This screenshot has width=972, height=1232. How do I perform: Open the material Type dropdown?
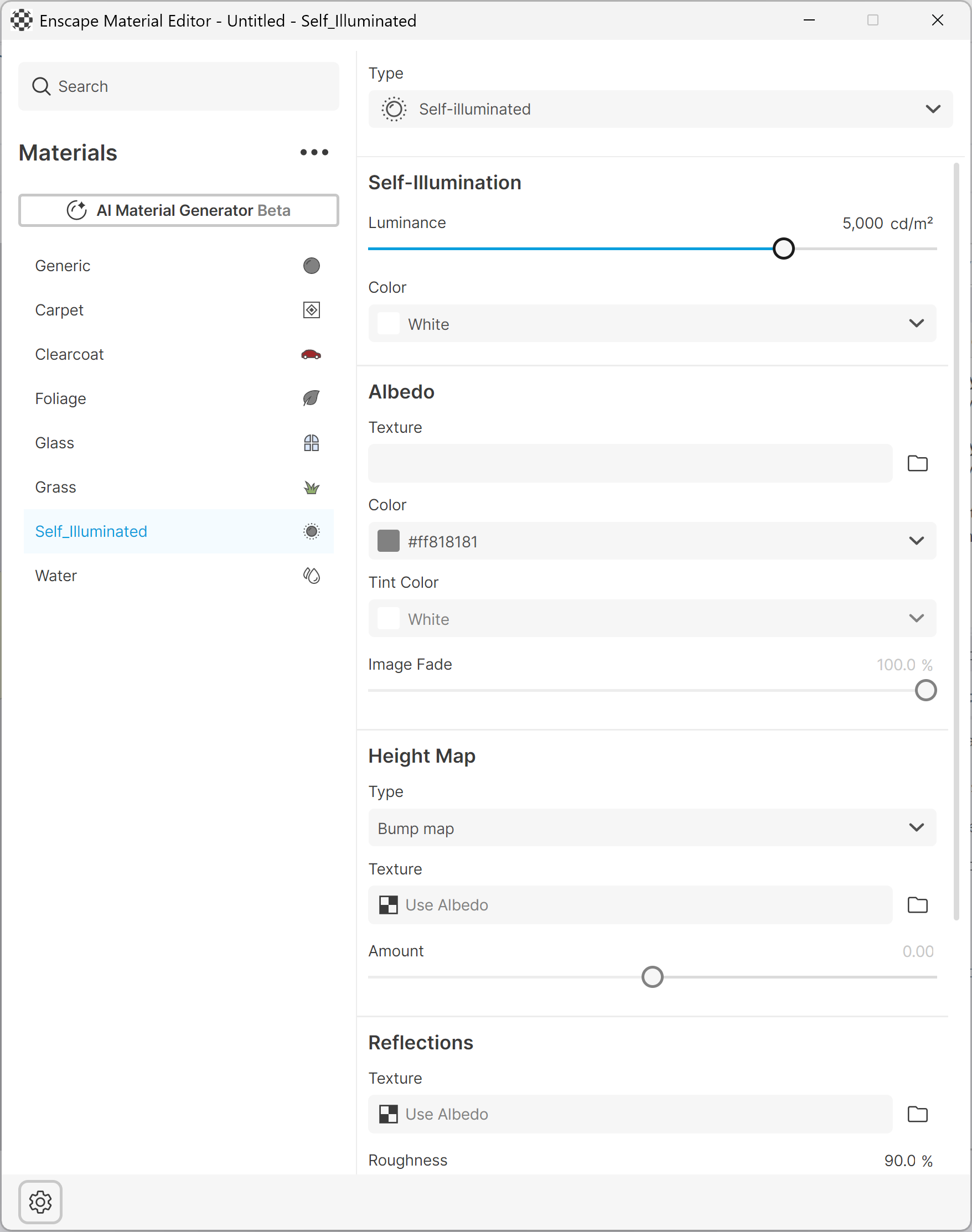tap(660, 108)
